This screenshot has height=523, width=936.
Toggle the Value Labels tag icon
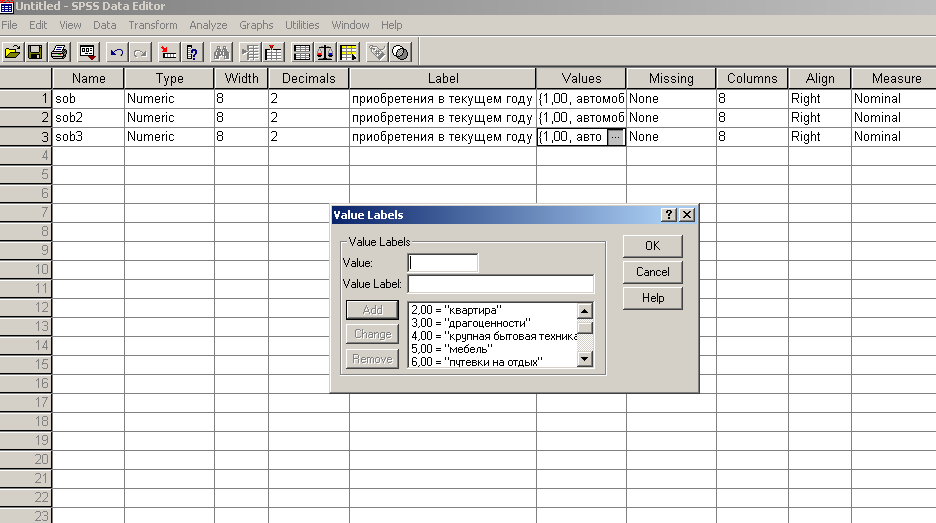377,53
